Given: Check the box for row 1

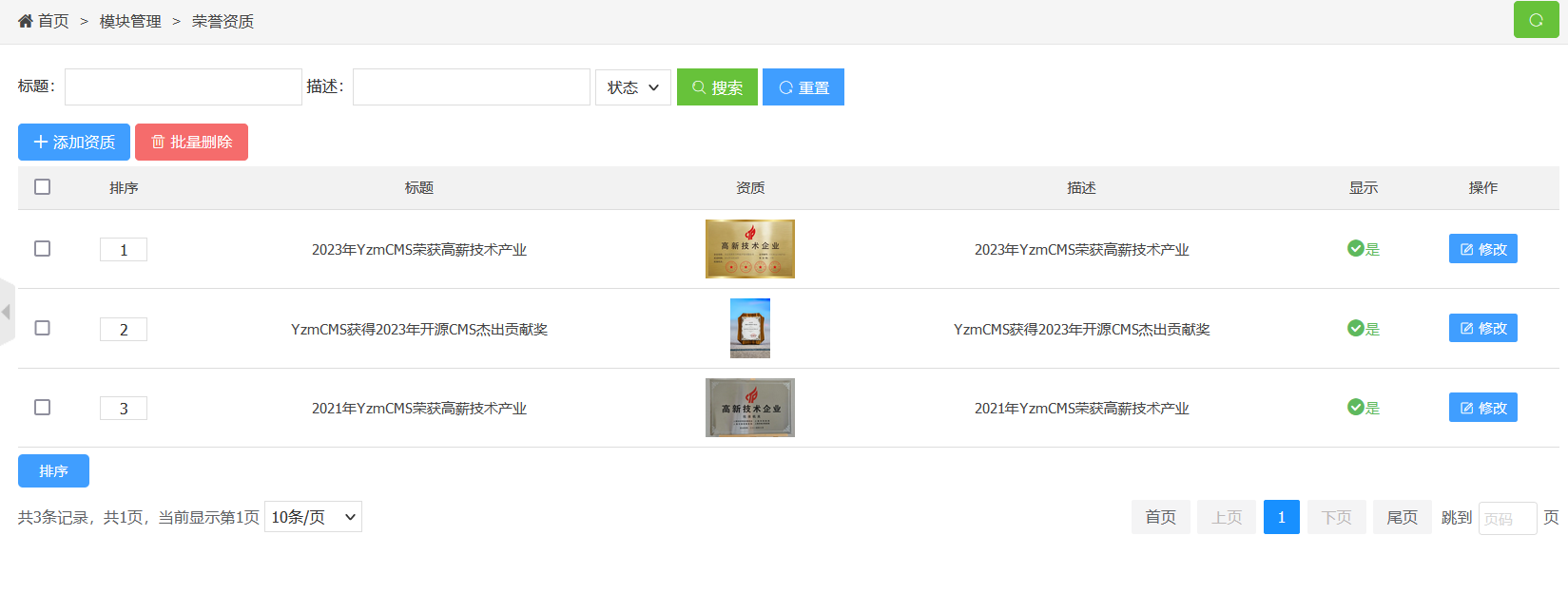Looking at the screenshot, I should coord(42,249).
